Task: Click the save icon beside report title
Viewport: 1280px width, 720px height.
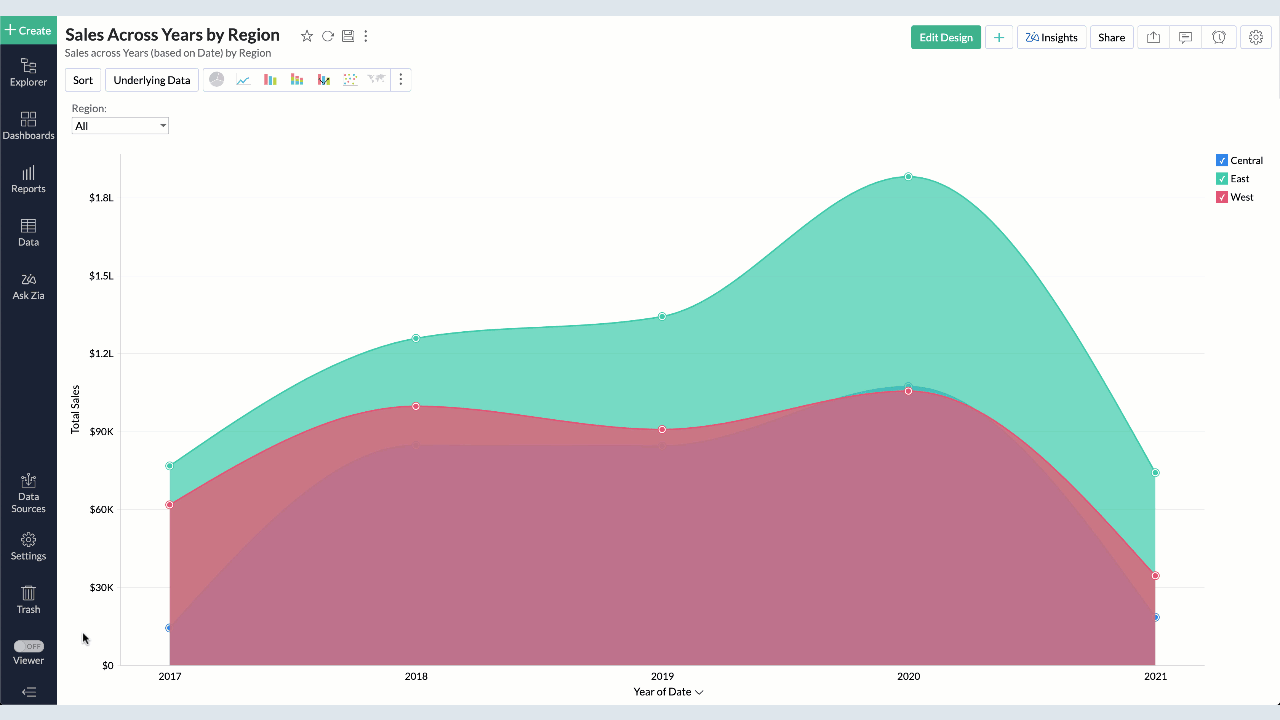Action: pyautogui.click(x=348, y=36)
